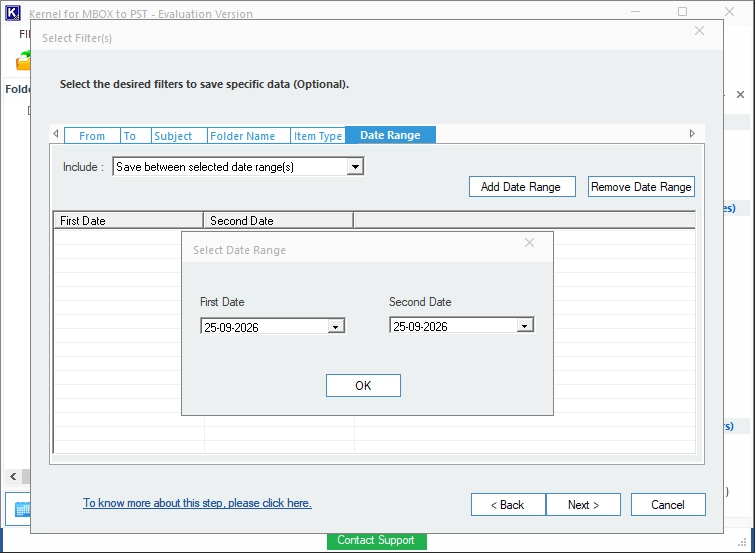Click the Add Date Range button
The image size is (755, 553).
pyautogui.click(x=522, y=186)
